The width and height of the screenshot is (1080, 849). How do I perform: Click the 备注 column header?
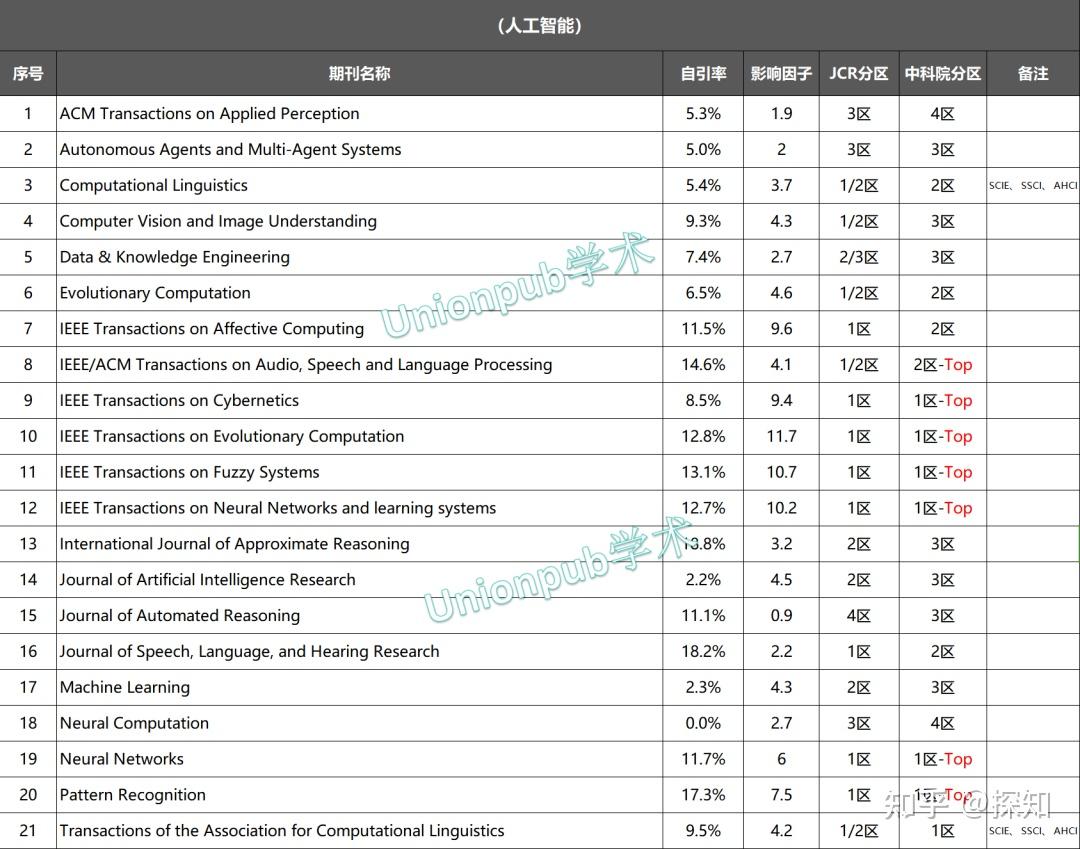(1032, 73)
